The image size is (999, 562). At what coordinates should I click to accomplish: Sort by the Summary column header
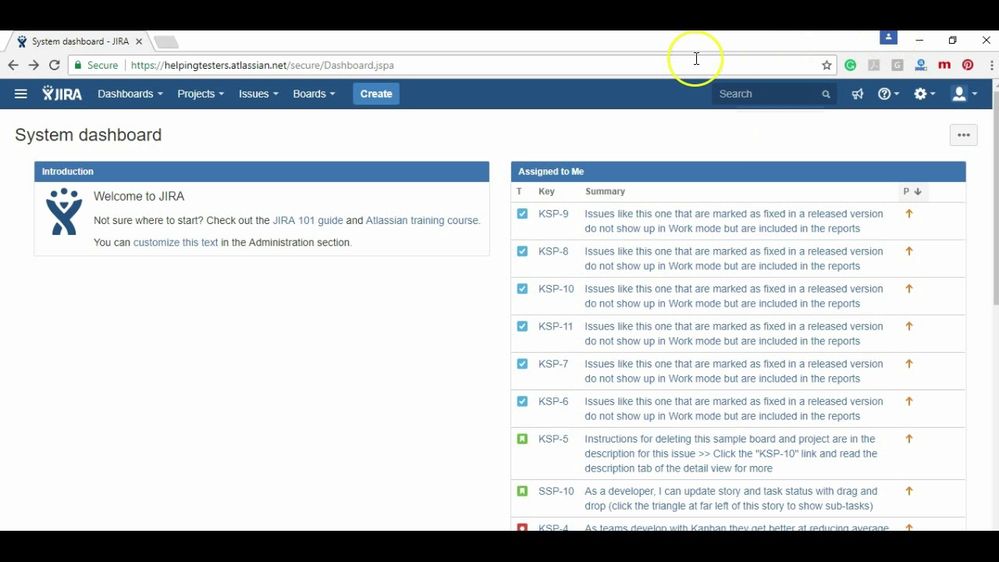605,191
